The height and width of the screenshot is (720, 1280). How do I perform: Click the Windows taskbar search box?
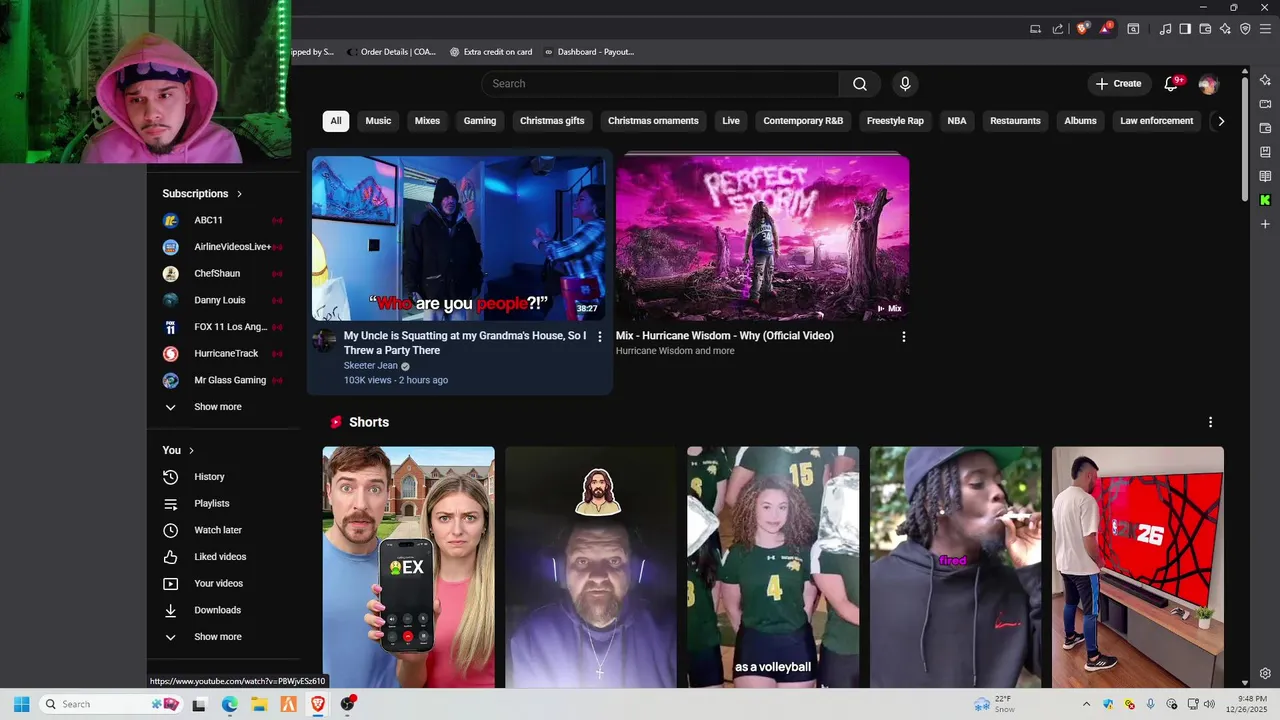coord(110,704)
